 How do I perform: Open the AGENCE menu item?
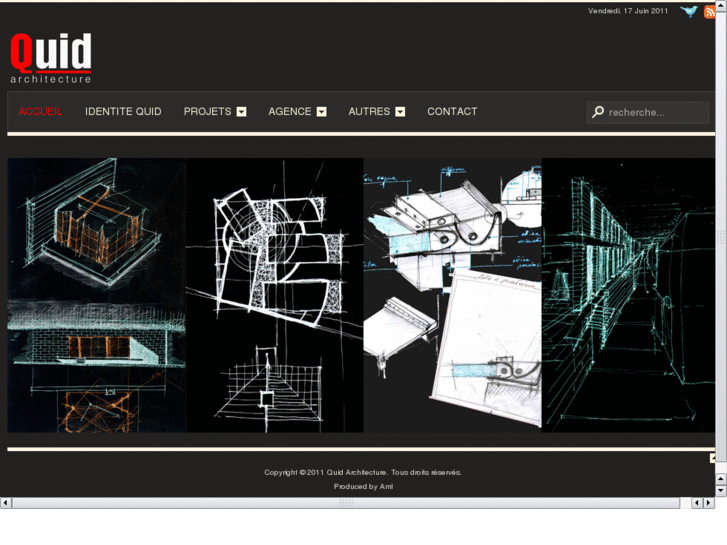pos(290,112)
